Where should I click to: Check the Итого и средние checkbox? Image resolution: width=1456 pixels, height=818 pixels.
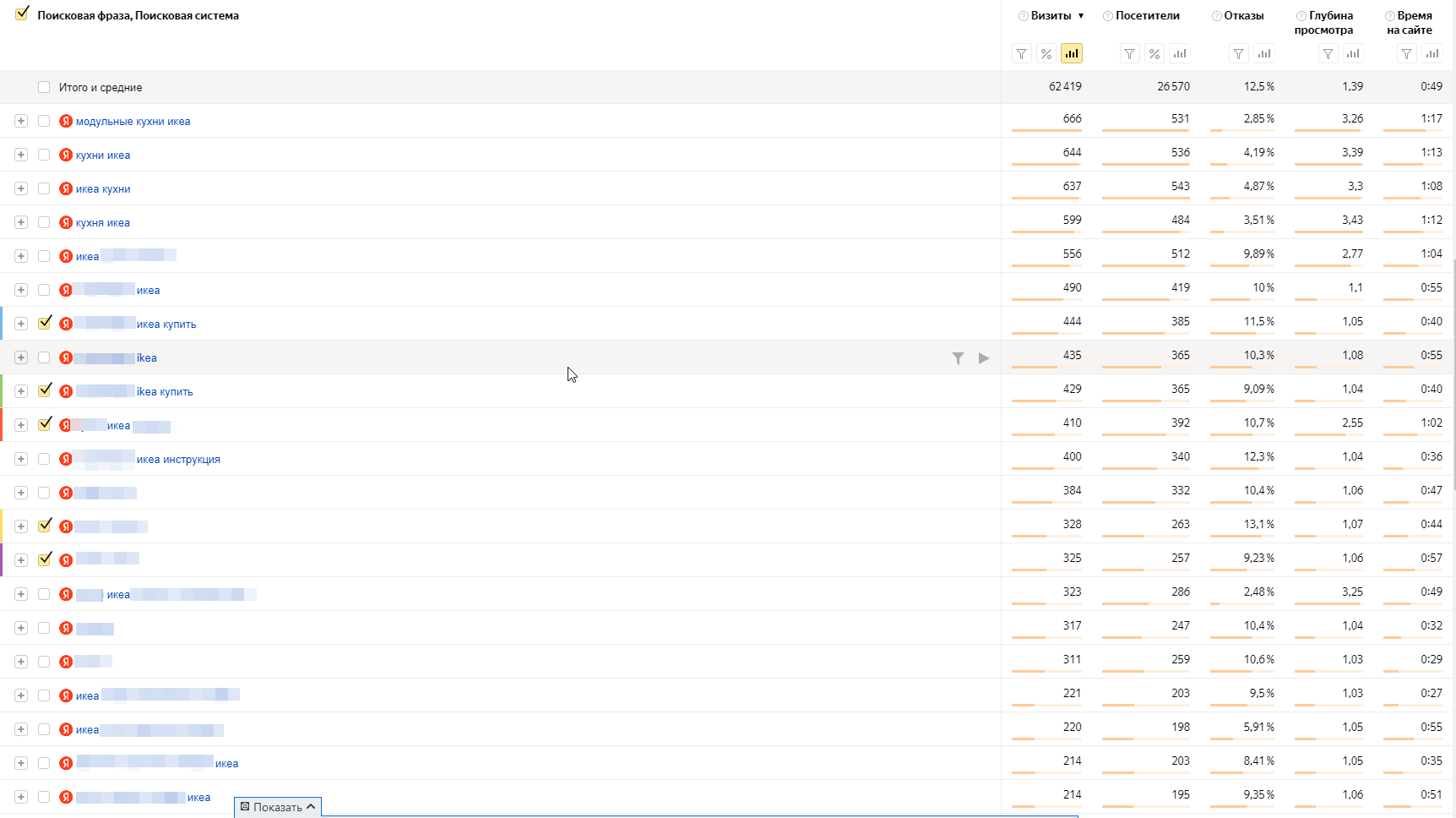[44, 87]
